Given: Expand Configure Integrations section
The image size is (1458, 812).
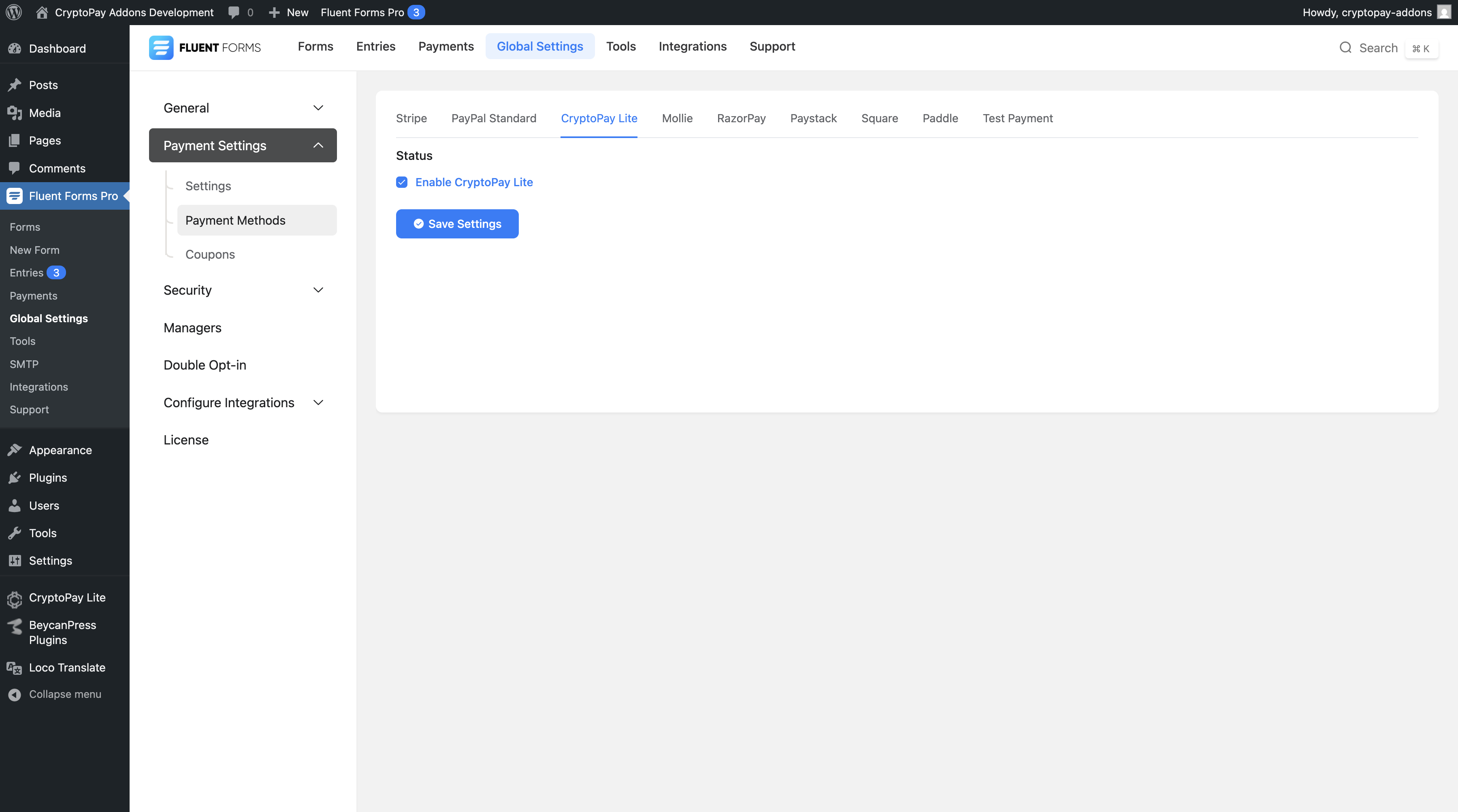Looking at the screenshot, I should 243,402.
